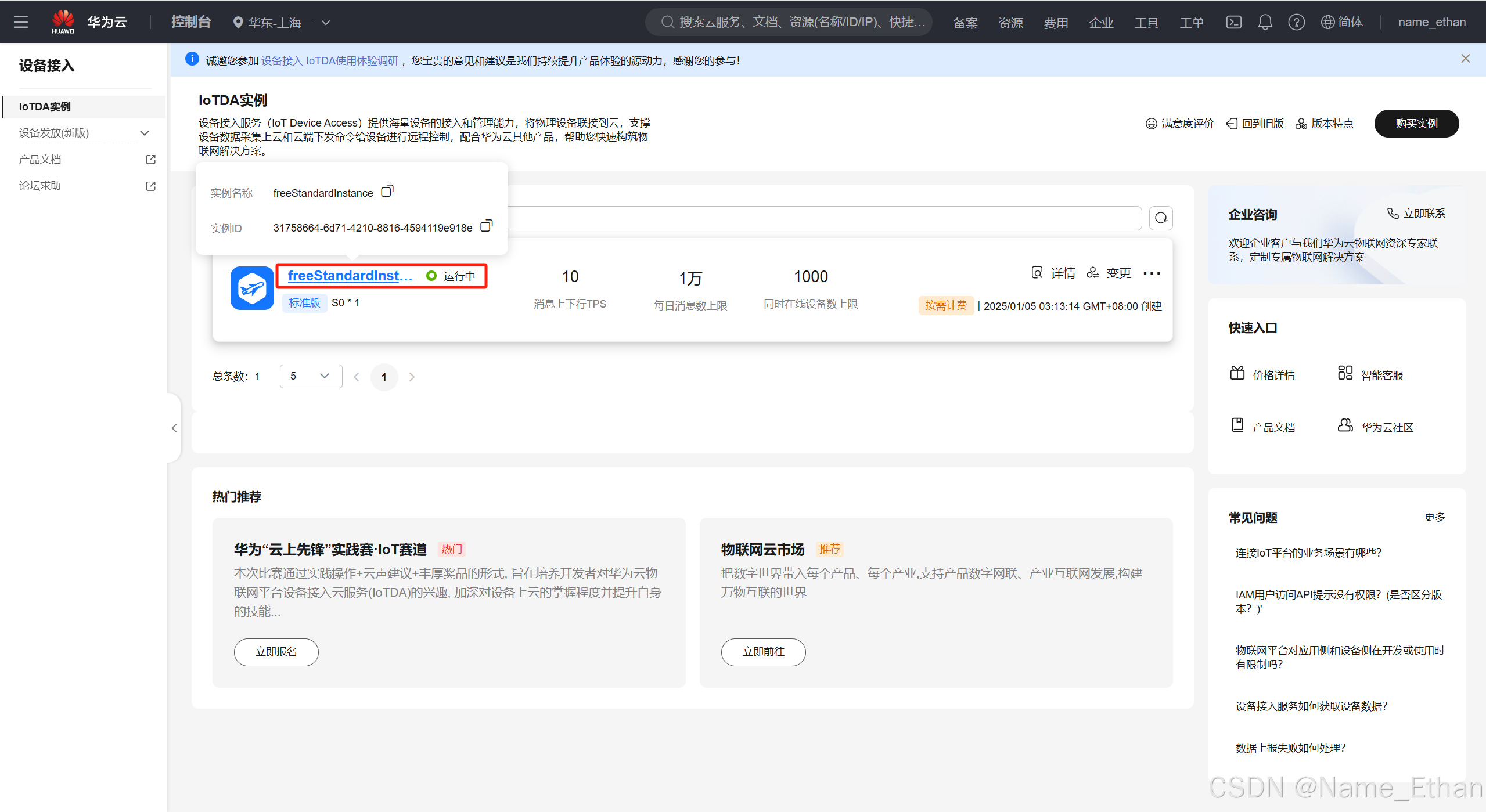The height and width of the screenshot is (812, 1486).
Task: Open the hamburger navigation menu
Action: coord(21,22)
